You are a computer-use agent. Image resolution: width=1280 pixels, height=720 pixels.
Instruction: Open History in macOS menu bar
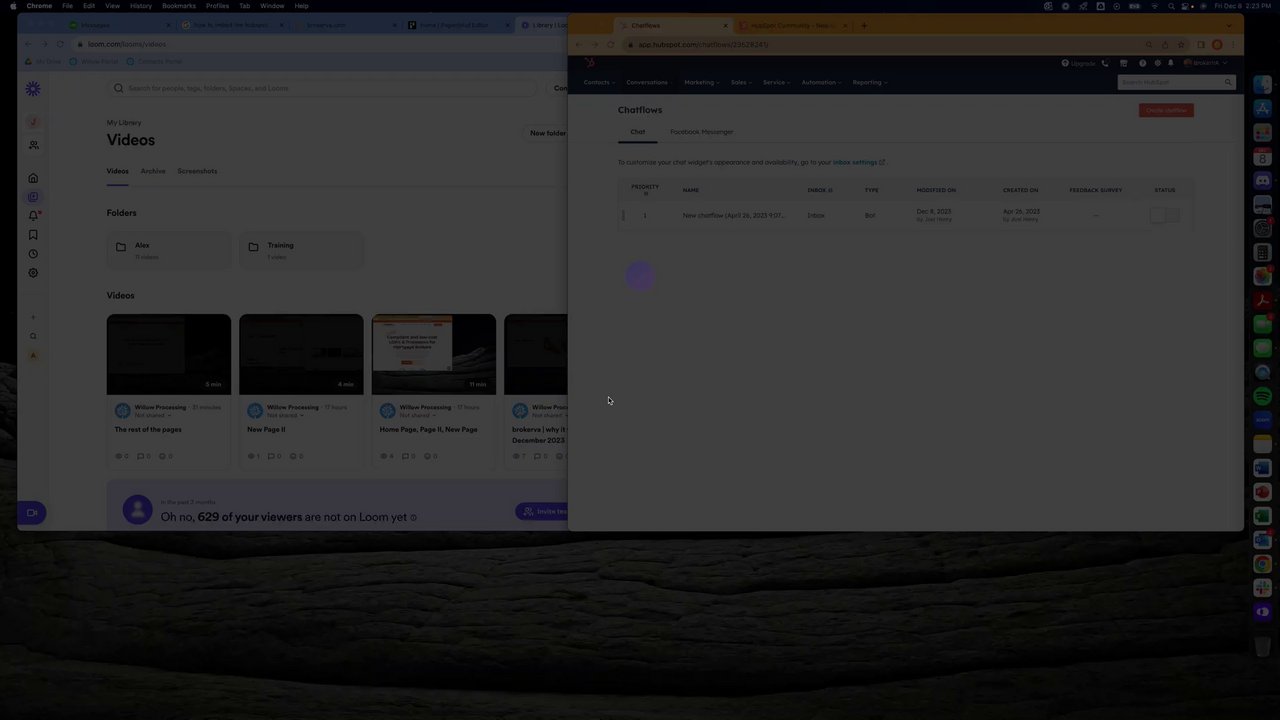(141, 6)
